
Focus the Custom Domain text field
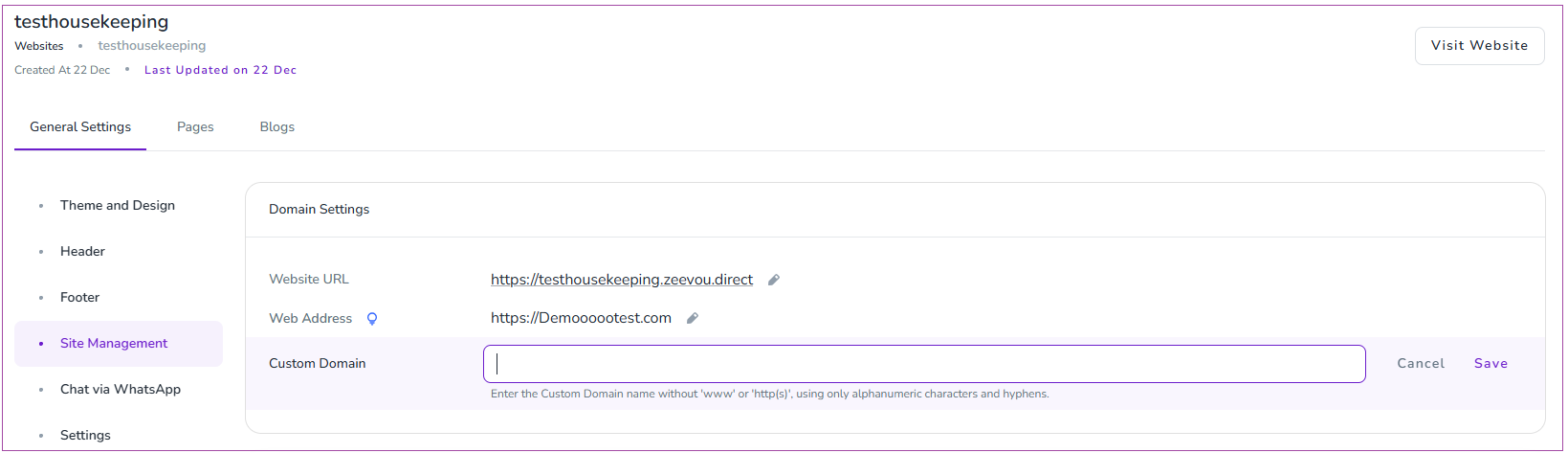click(924, 364)
